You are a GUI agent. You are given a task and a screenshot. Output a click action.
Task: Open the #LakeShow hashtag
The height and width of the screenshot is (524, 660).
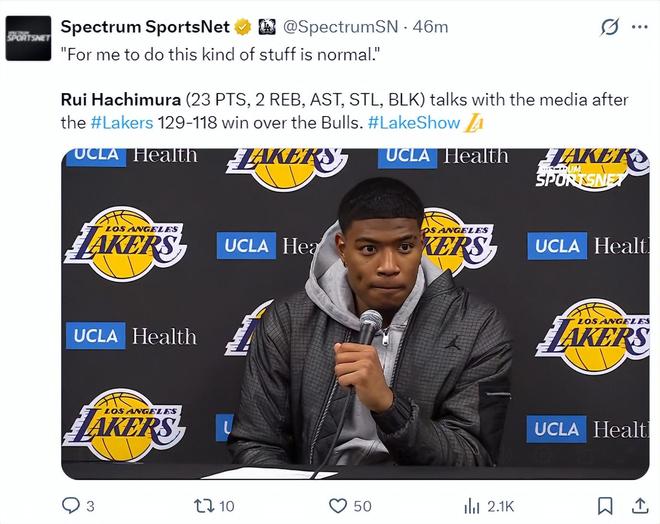tap(414, 123)
